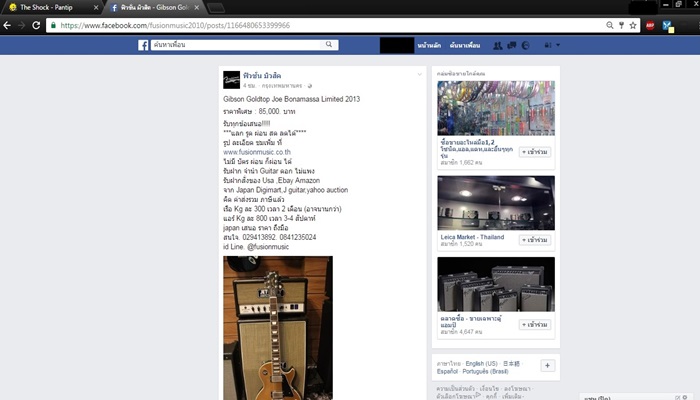
Task: Open the Gibson Goldtop guitar photo
Action: 278,328
